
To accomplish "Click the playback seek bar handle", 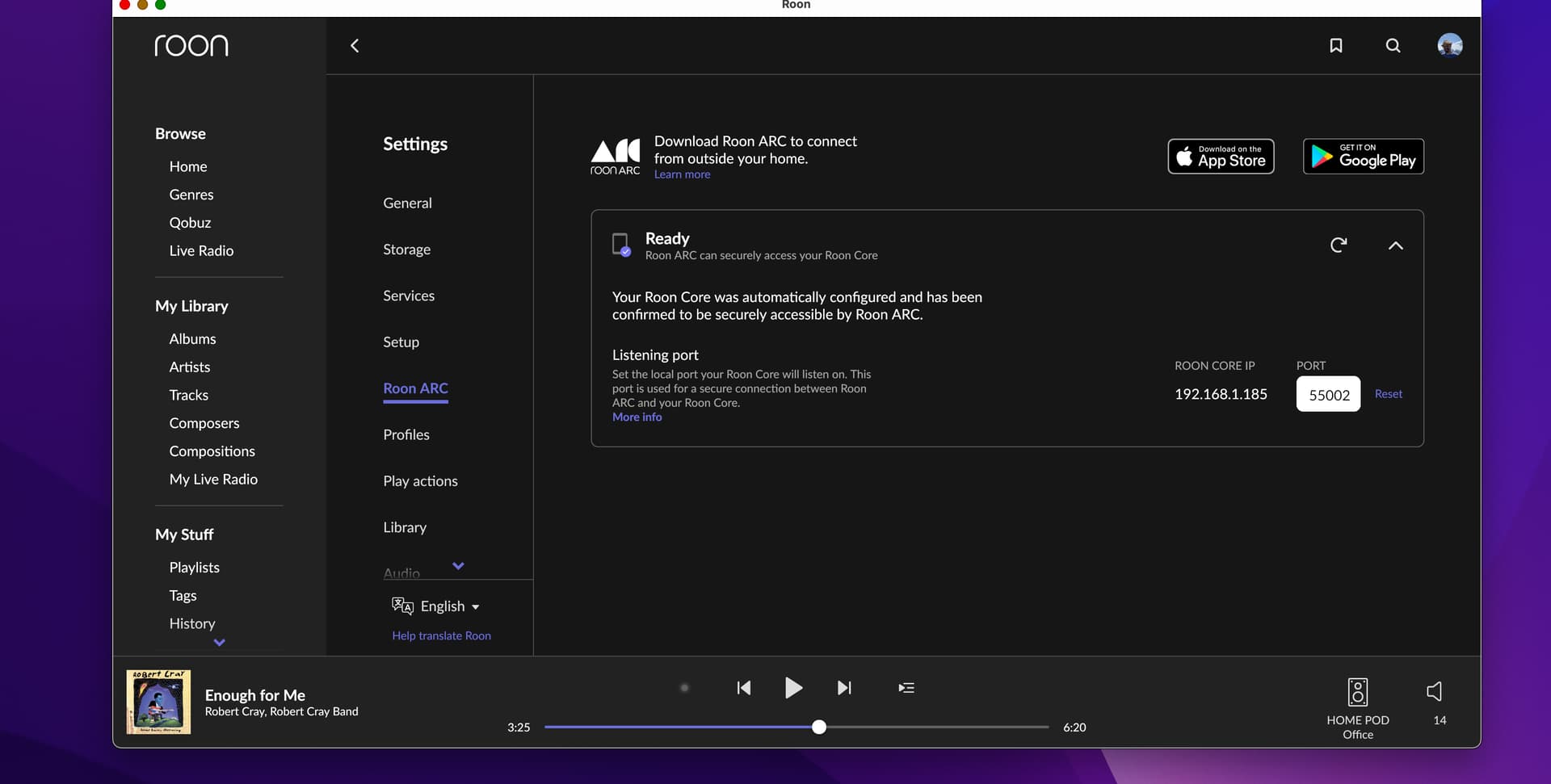I will (x=819, y=727).
